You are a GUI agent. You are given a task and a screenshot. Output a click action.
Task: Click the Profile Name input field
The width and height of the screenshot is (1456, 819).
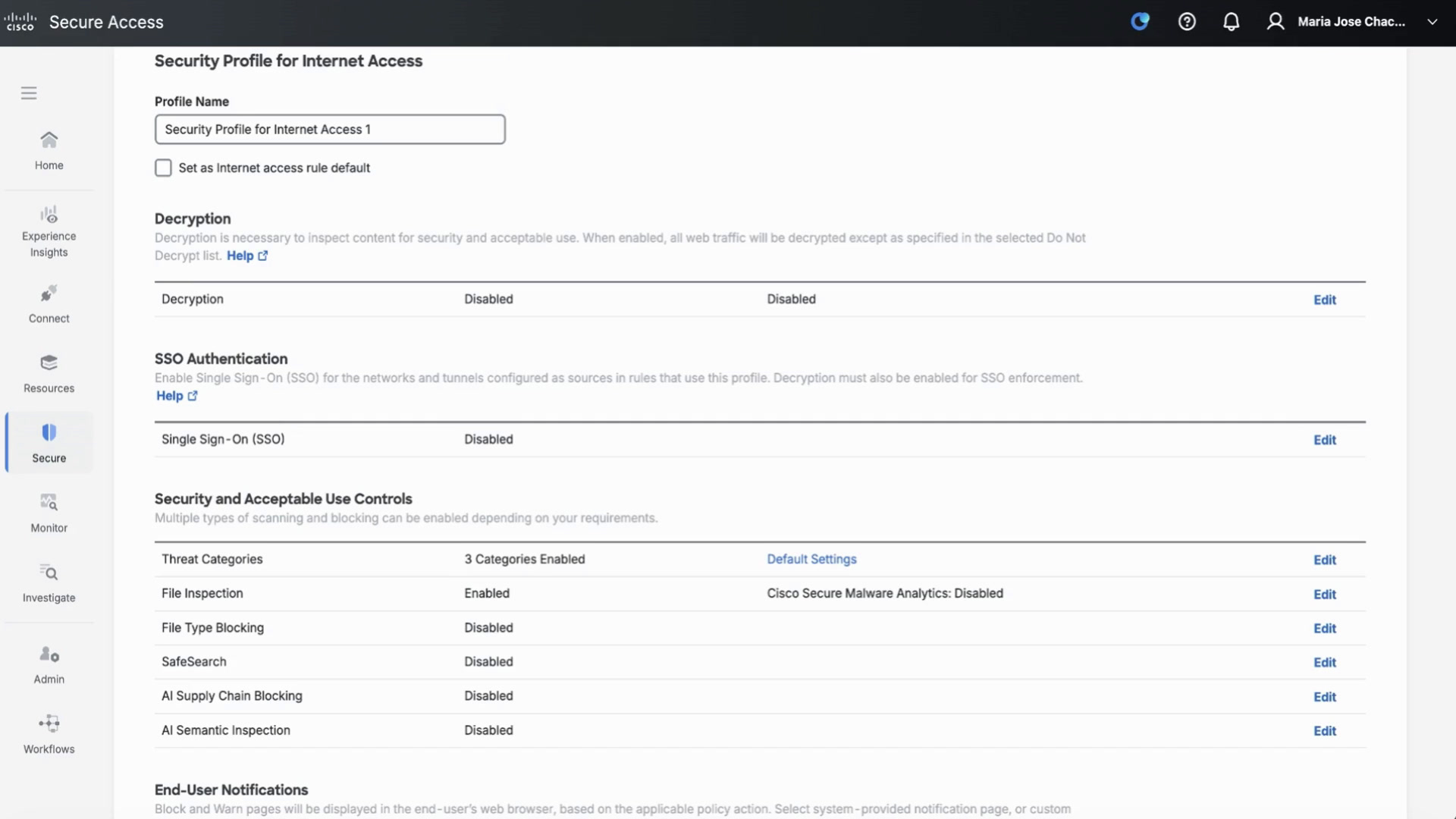pos(330,130)
